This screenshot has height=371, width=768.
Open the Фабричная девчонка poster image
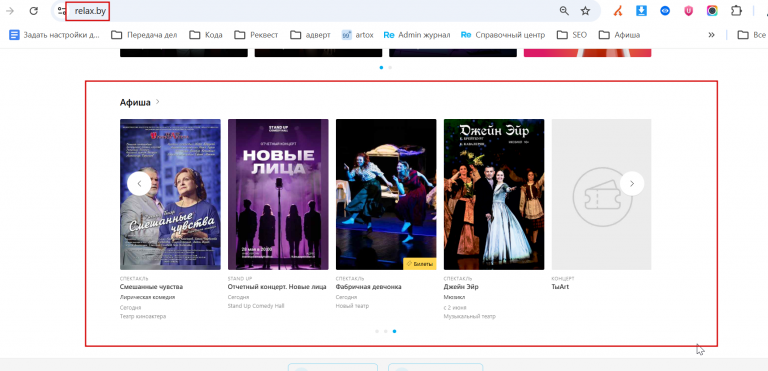point(386,194)
